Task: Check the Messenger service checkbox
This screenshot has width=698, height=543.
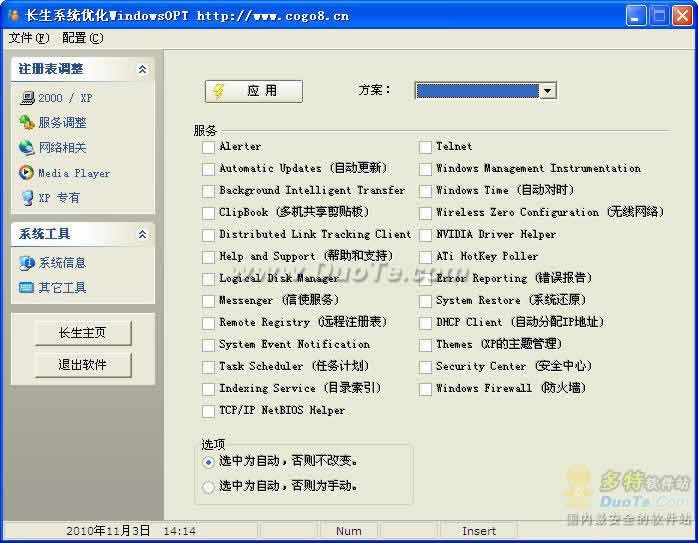Action: click(208, 301)
